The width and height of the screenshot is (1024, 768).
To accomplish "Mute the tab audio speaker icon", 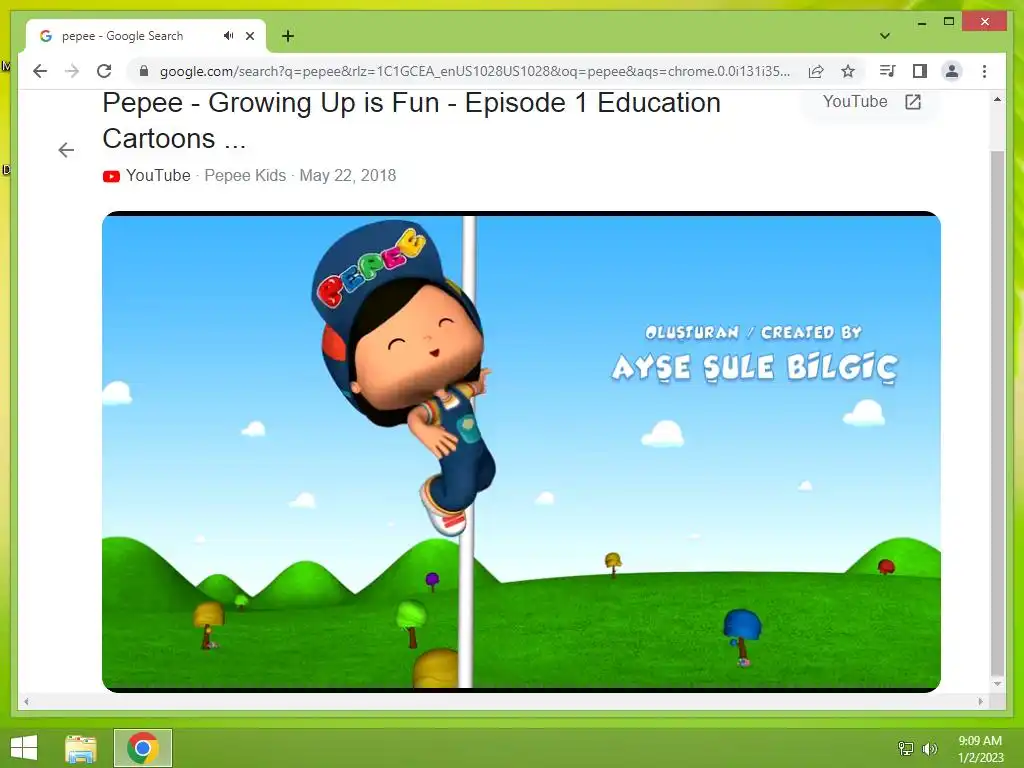I will click(228, 36).
